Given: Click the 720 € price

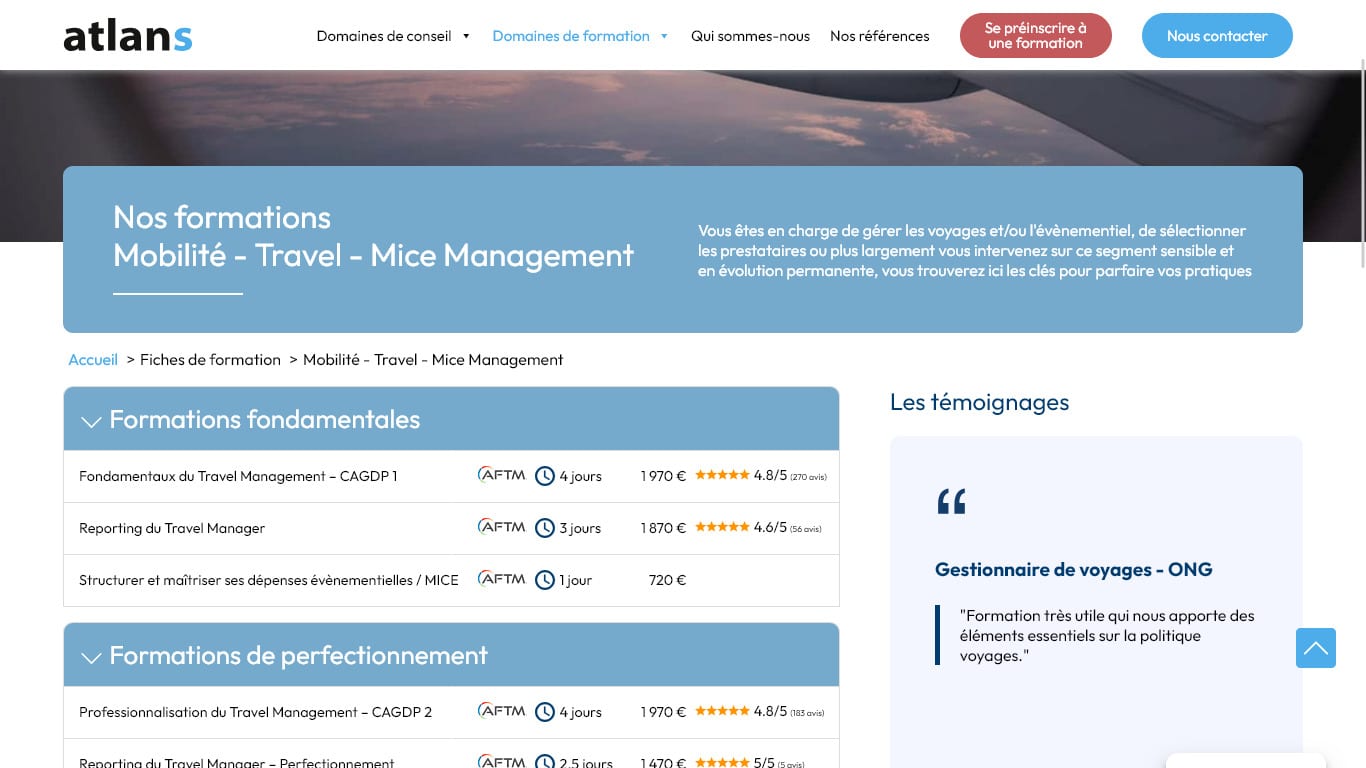Looking at the screenshot, I should point(667,580).
